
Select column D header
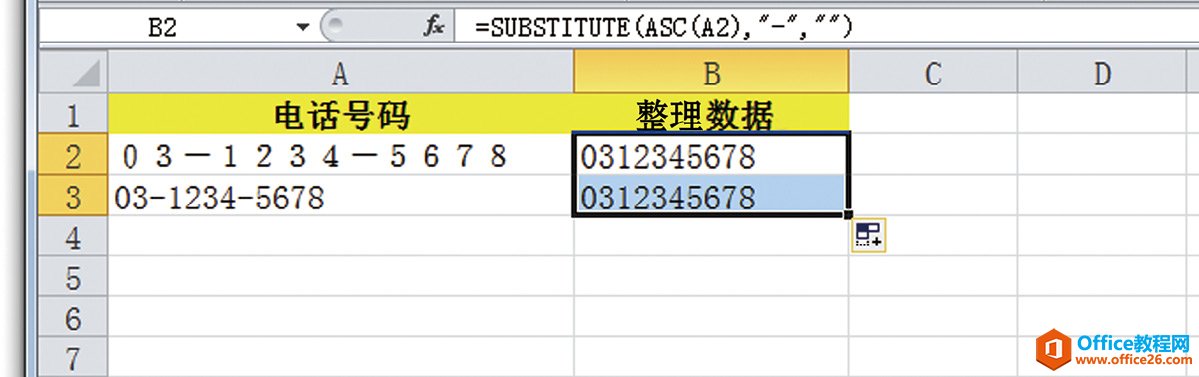pos(1102,73)
